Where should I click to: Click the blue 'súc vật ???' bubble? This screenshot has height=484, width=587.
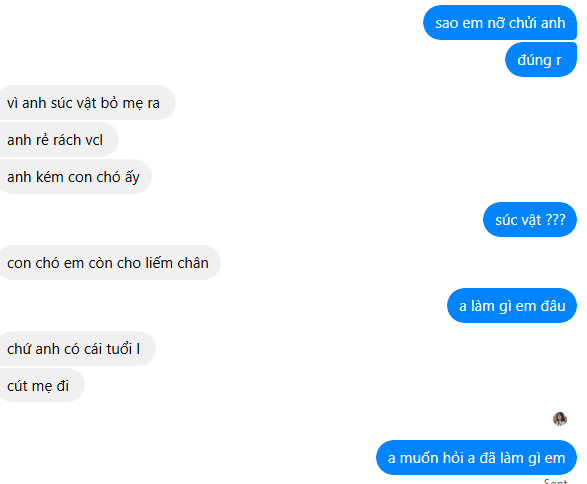click(530, 220)
